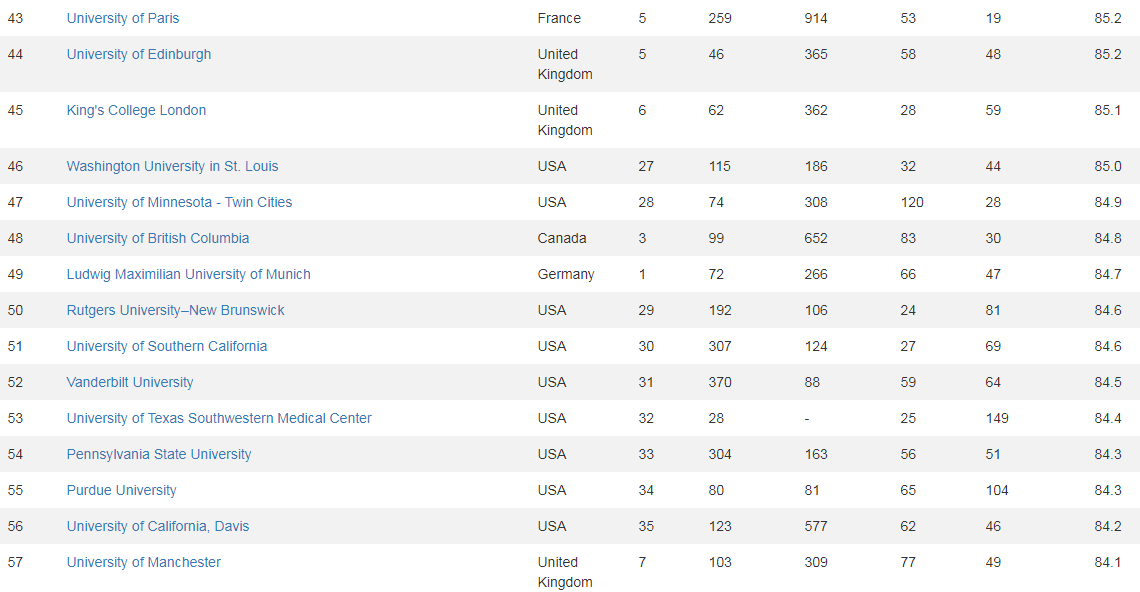Viewport: 1140px width, 592px height.
Task: Click University of Texas Southwestern Medical Center
Action: 219,418
